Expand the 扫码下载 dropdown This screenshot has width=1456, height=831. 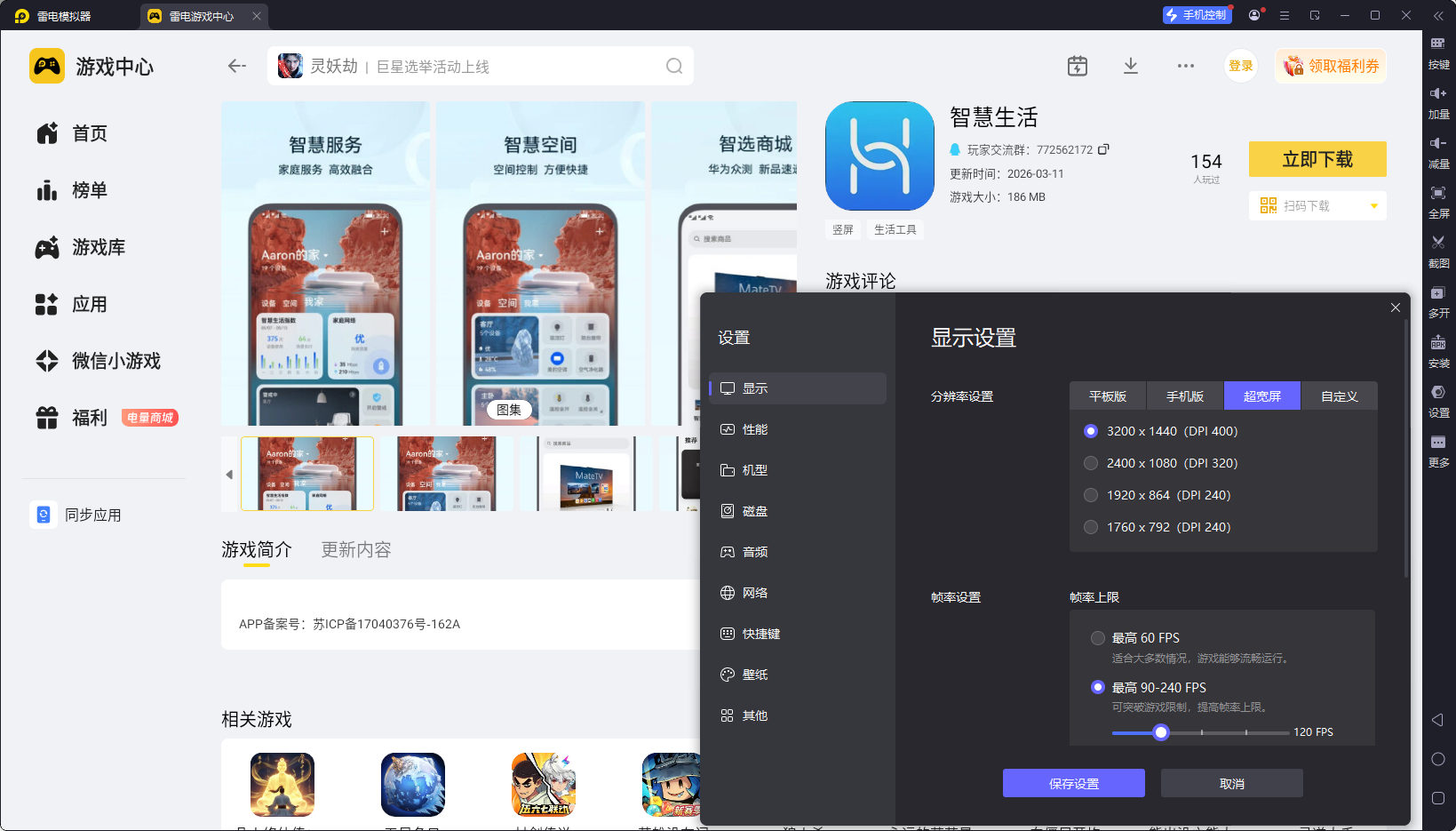click(1374, 206)
